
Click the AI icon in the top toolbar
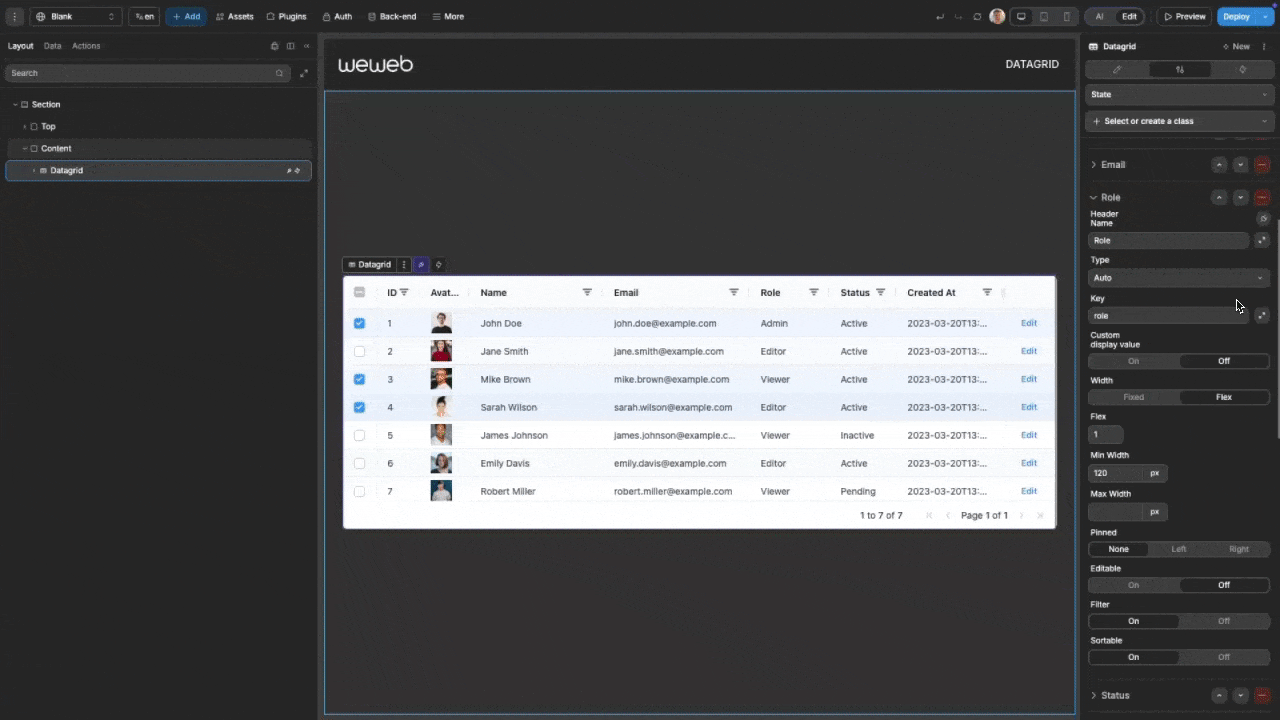tap(1099, 16)
